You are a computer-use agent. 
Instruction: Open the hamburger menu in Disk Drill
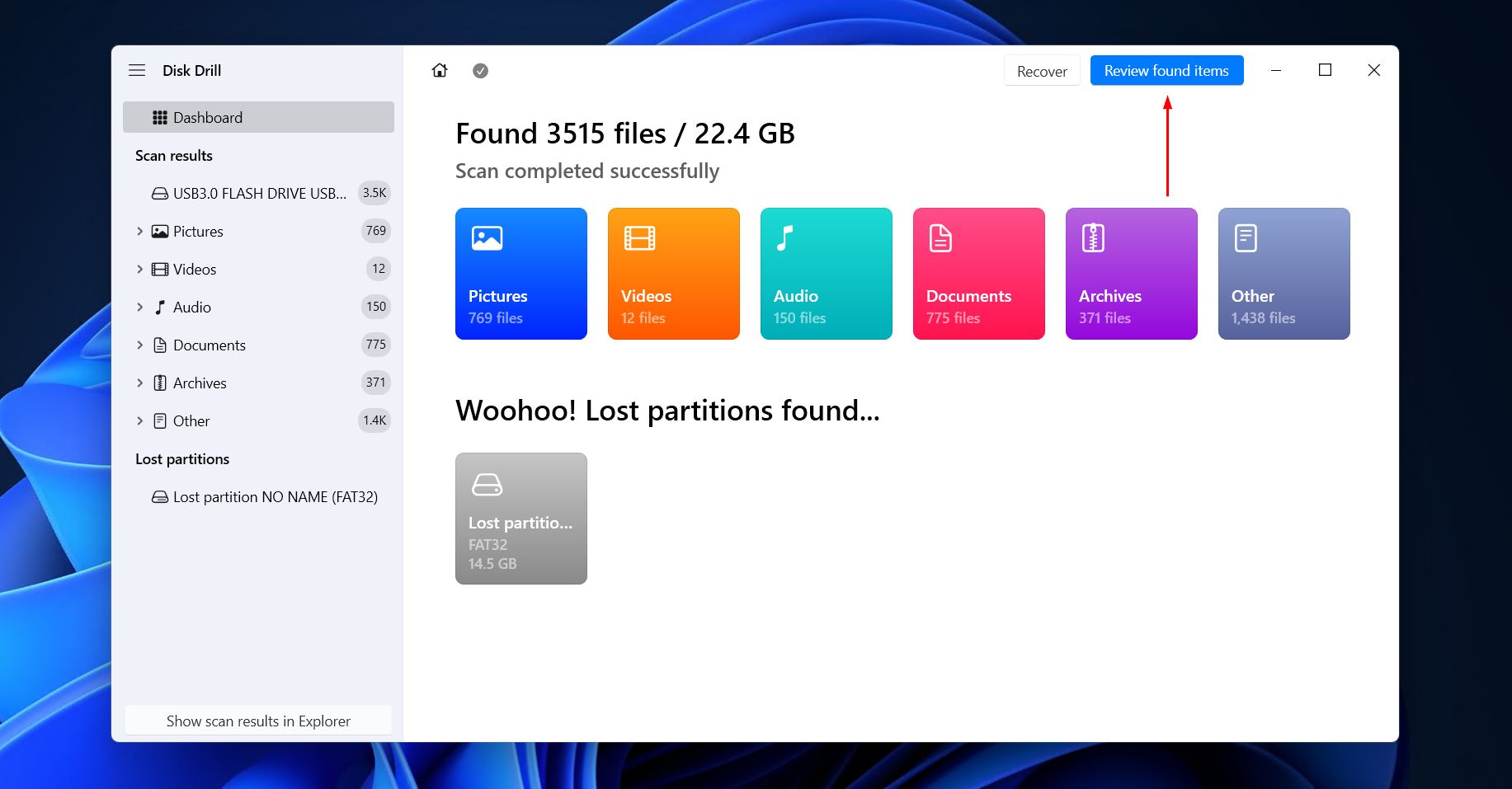(x=137, y=70)
